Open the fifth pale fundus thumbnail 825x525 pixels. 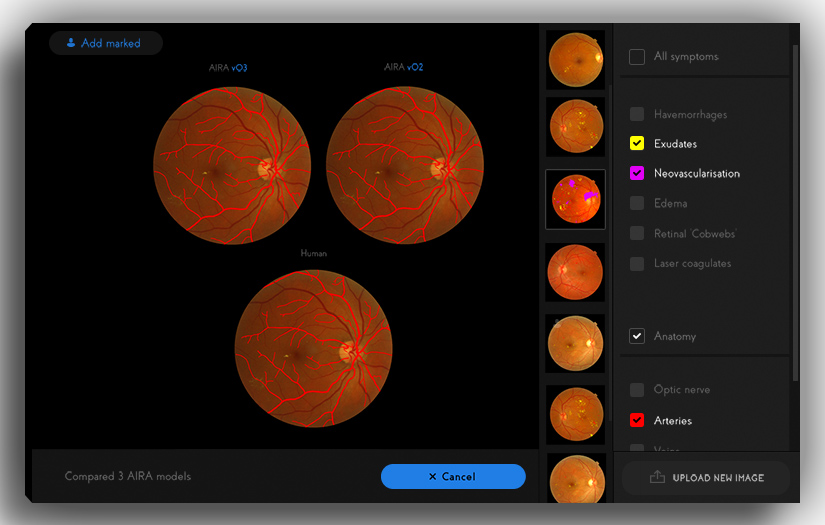coord(576,344)
